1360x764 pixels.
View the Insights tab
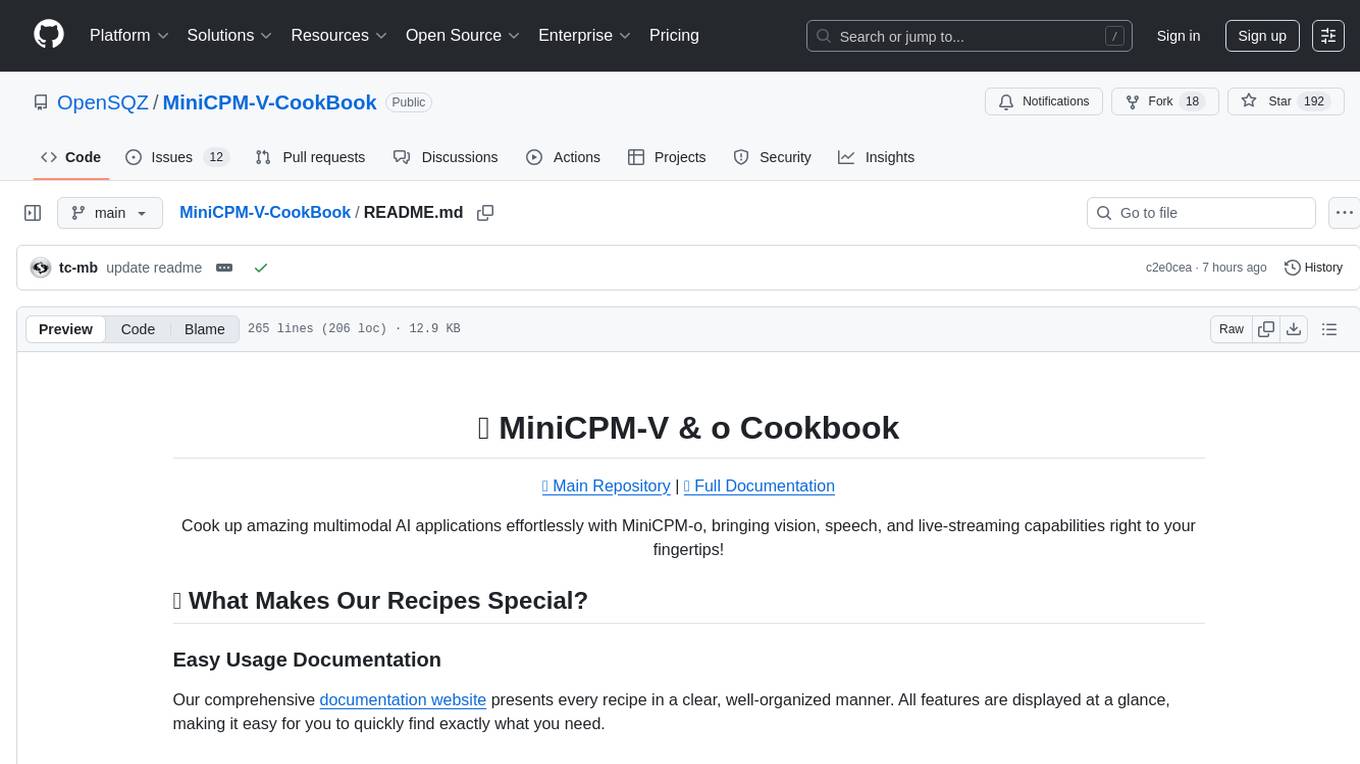(x=876, y=157)
